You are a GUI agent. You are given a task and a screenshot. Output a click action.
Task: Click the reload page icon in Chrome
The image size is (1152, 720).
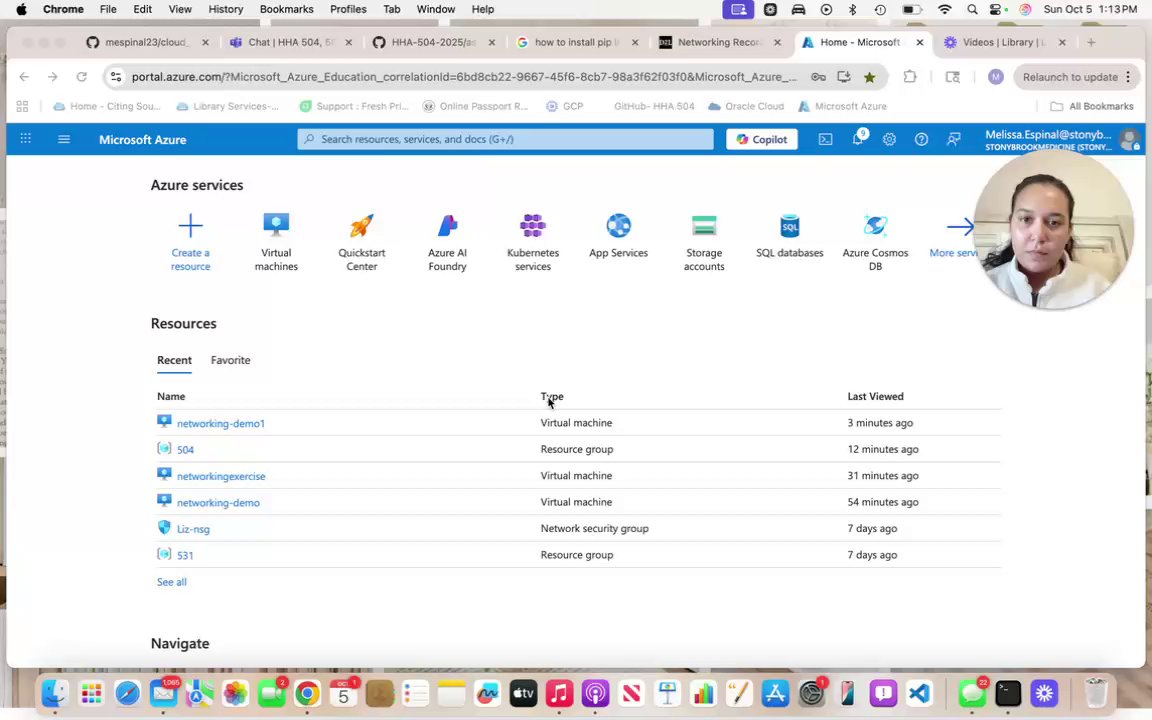click(x=82, y=76)
